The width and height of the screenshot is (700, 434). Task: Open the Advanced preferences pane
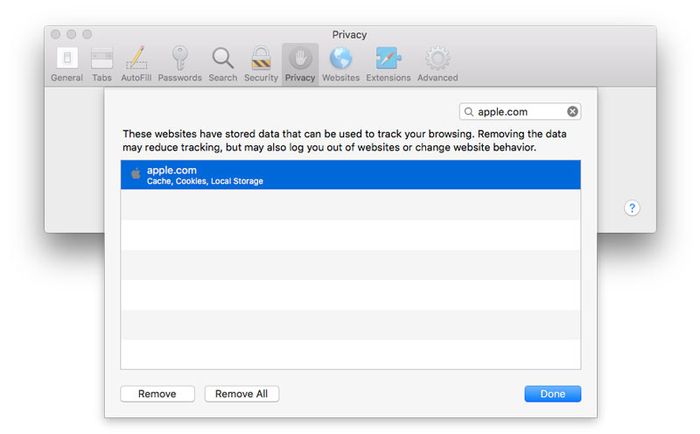coord(438,64)
